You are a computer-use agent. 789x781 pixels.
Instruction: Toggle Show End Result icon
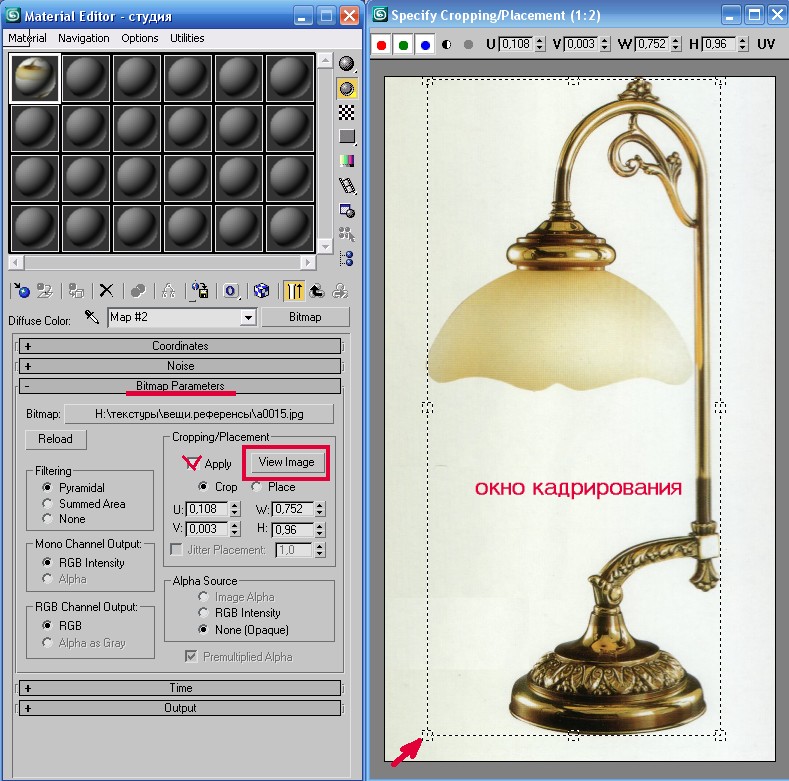(294, 291)
